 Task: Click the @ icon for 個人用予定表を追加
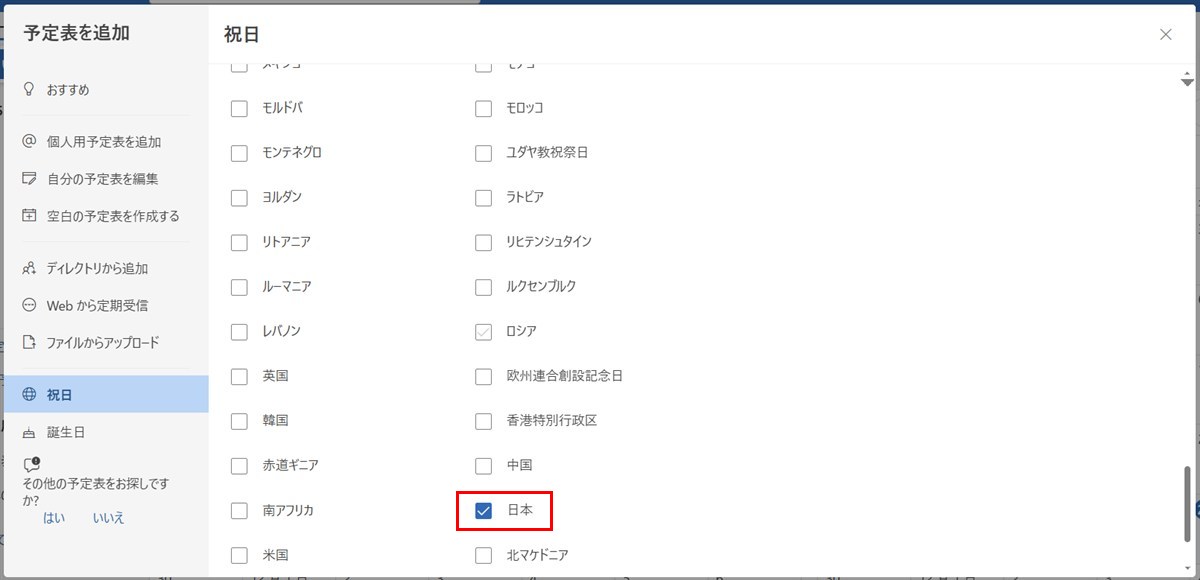click(x=29, y=142)
